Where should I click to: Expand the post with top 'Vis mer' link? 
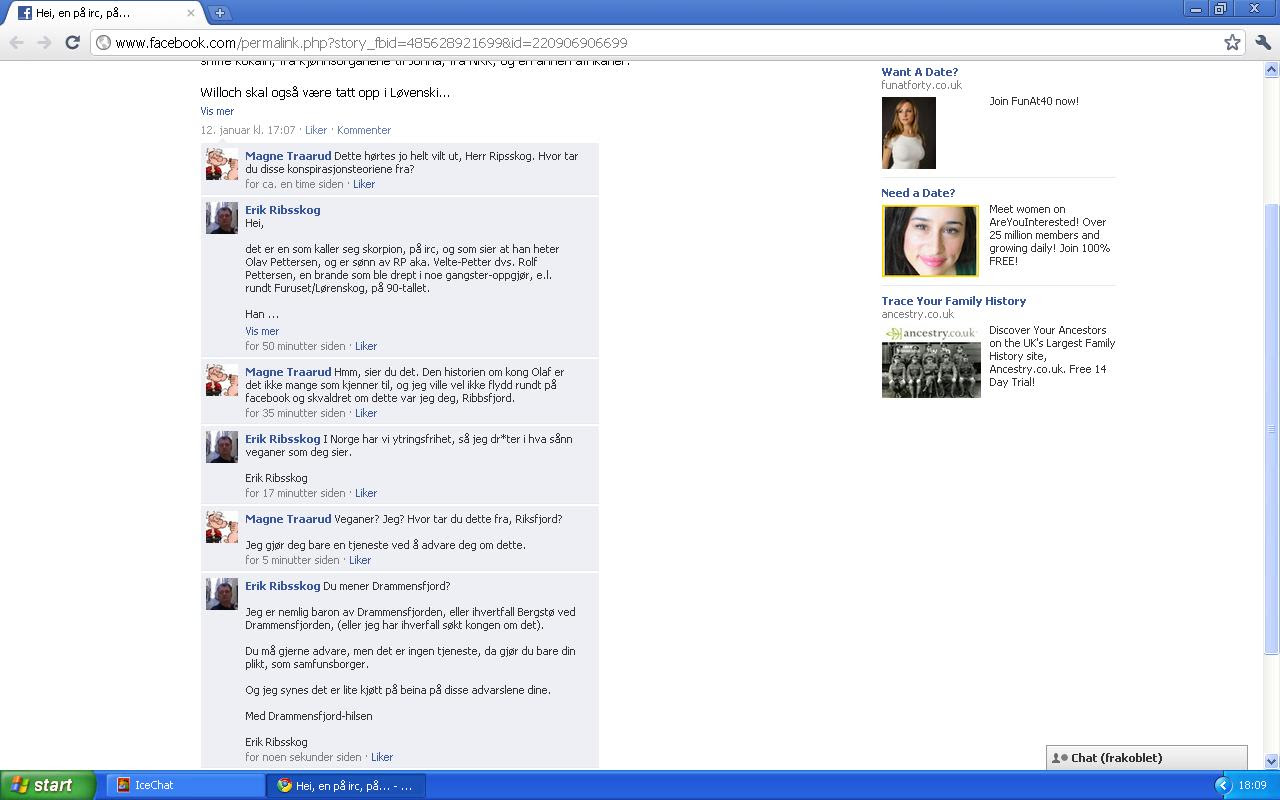tap(217, 111)
